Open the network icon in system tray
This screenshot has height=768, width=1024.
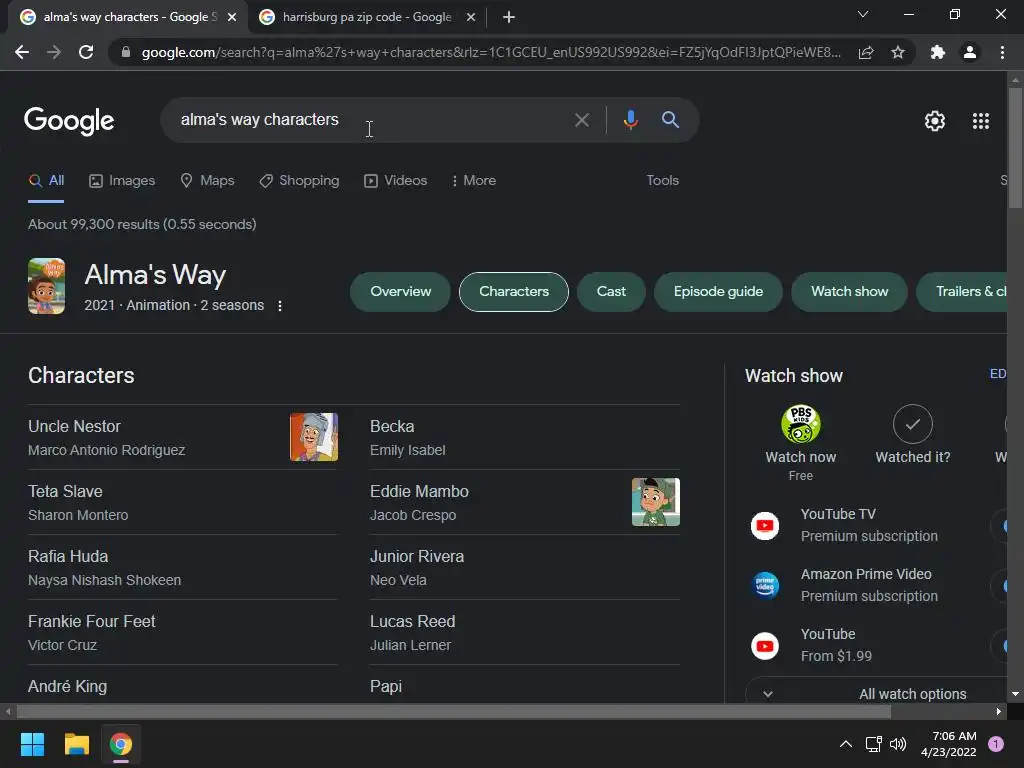[x=873, y=744]
